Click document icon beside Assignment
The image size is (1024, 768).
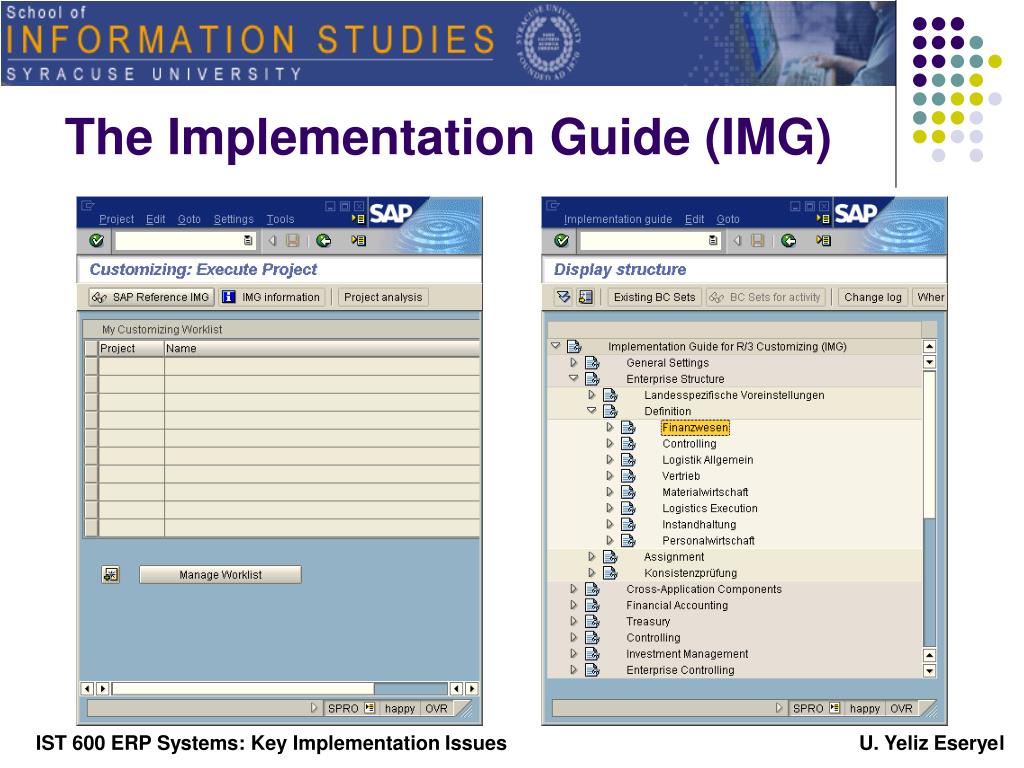611,557
